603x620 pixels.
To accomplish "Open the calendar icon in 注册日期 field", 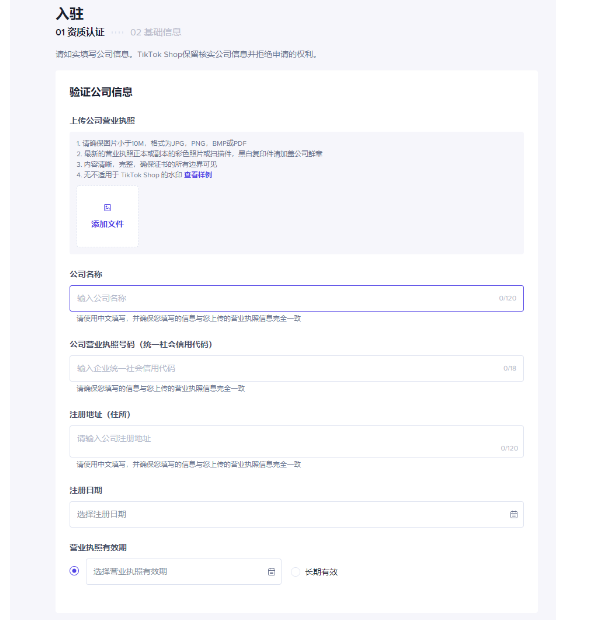I will 514,514.
